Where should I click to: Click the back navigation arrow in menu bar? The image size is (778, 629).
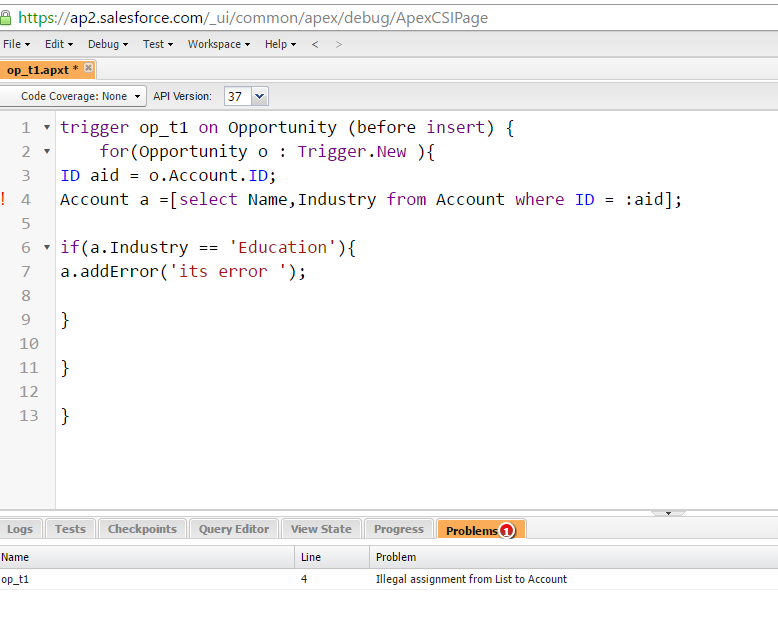point(315,44)
